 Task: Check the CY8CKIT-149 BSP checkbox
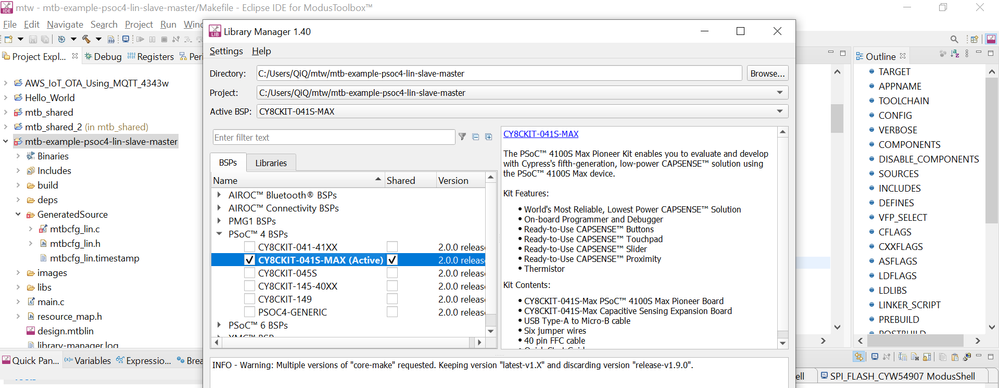(250, 299)
